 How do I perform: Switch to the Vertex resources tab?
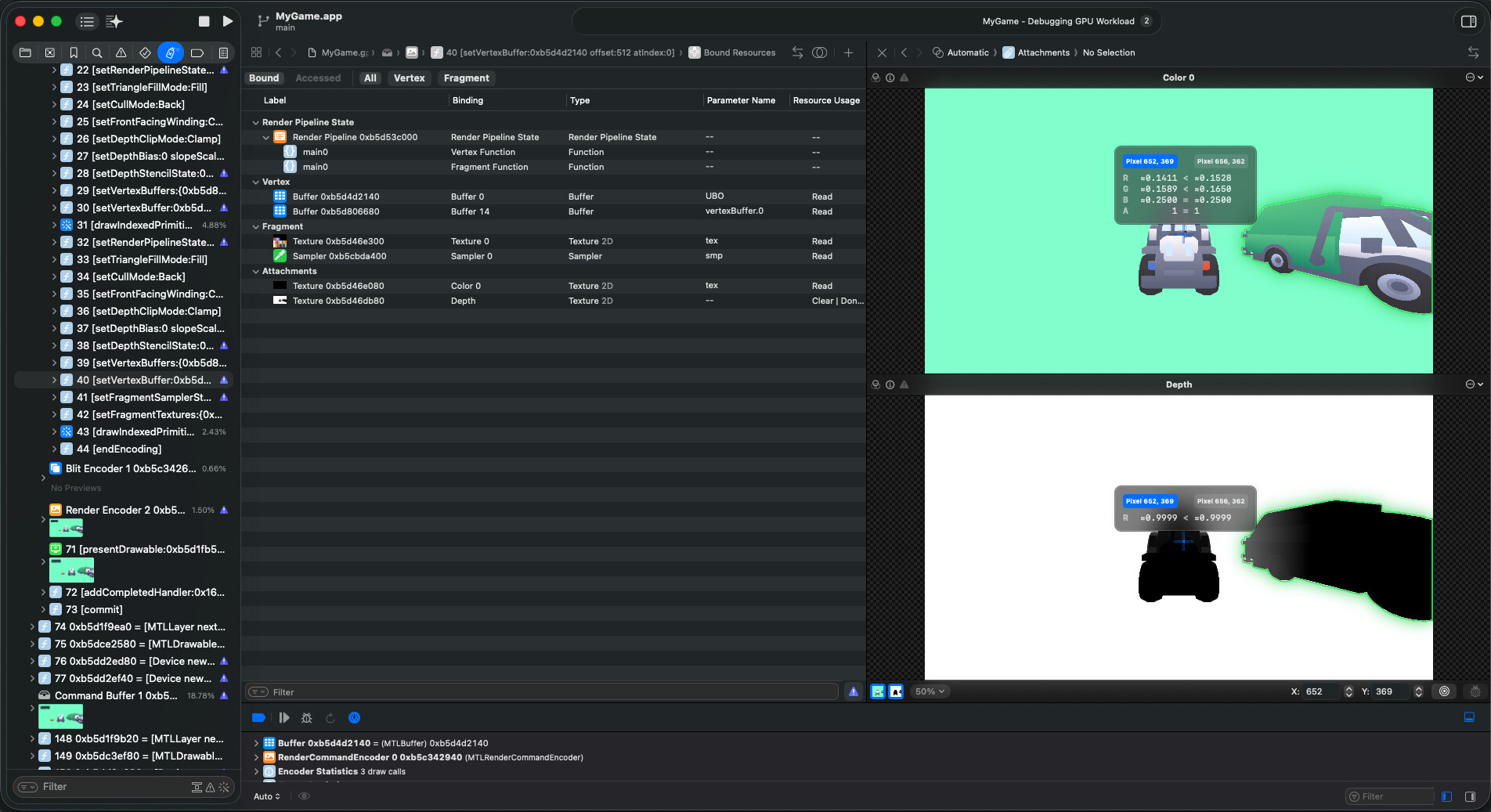click(409, 78)
